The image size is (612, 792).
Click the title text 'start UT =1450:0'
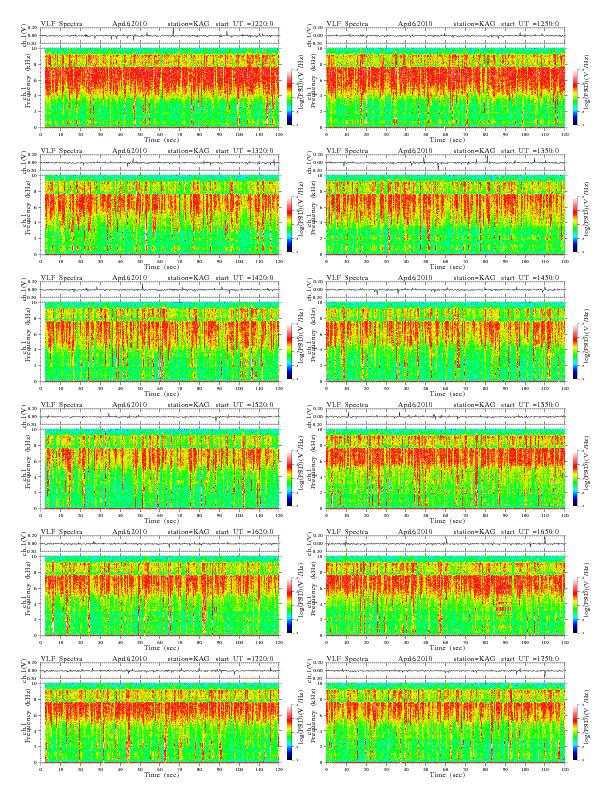[x=531, y=277]
